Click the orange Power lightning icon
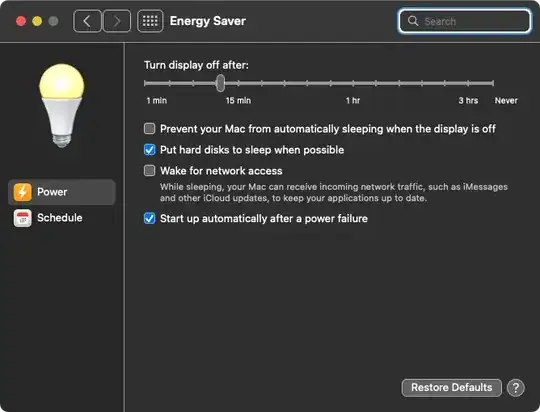The height and width of the screenshot is (412, 540). (23, 192)
